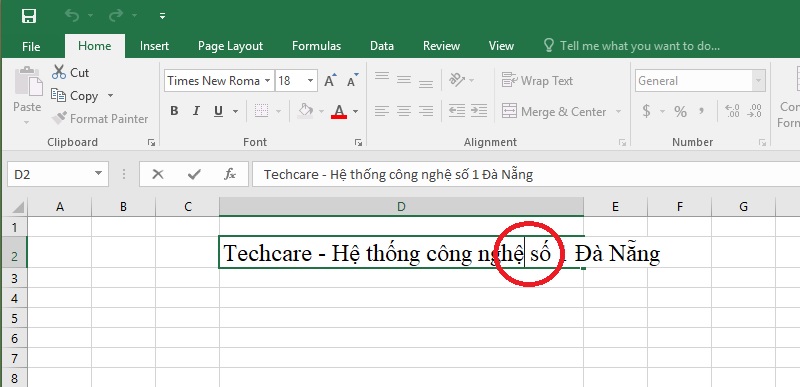Click the Fill Color bucket icon
This screenshot has width=800, height=387.
305,111
